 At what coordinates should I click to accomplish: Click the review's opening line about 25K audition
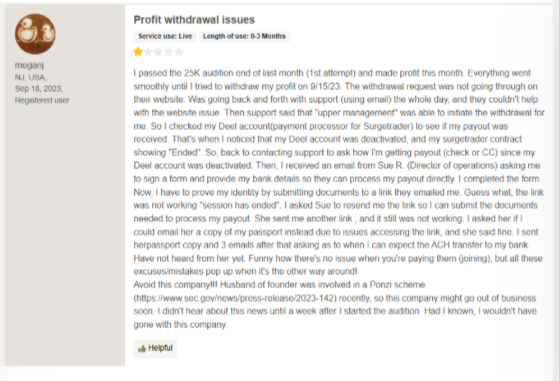click(332, 73)
